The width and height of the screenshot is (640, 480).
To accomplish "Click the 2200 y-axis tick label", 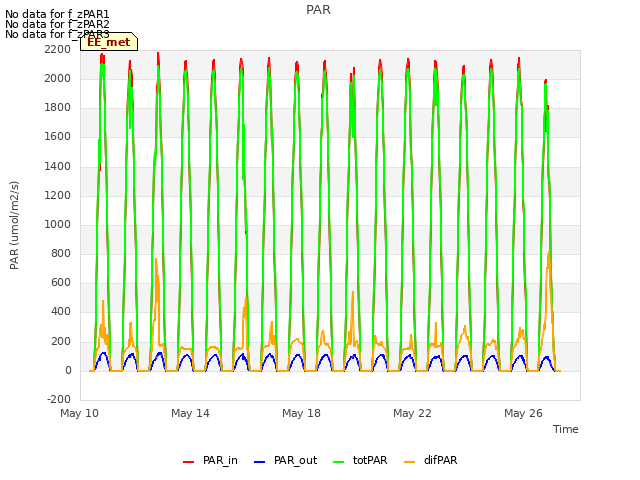I will pos(58,49).
